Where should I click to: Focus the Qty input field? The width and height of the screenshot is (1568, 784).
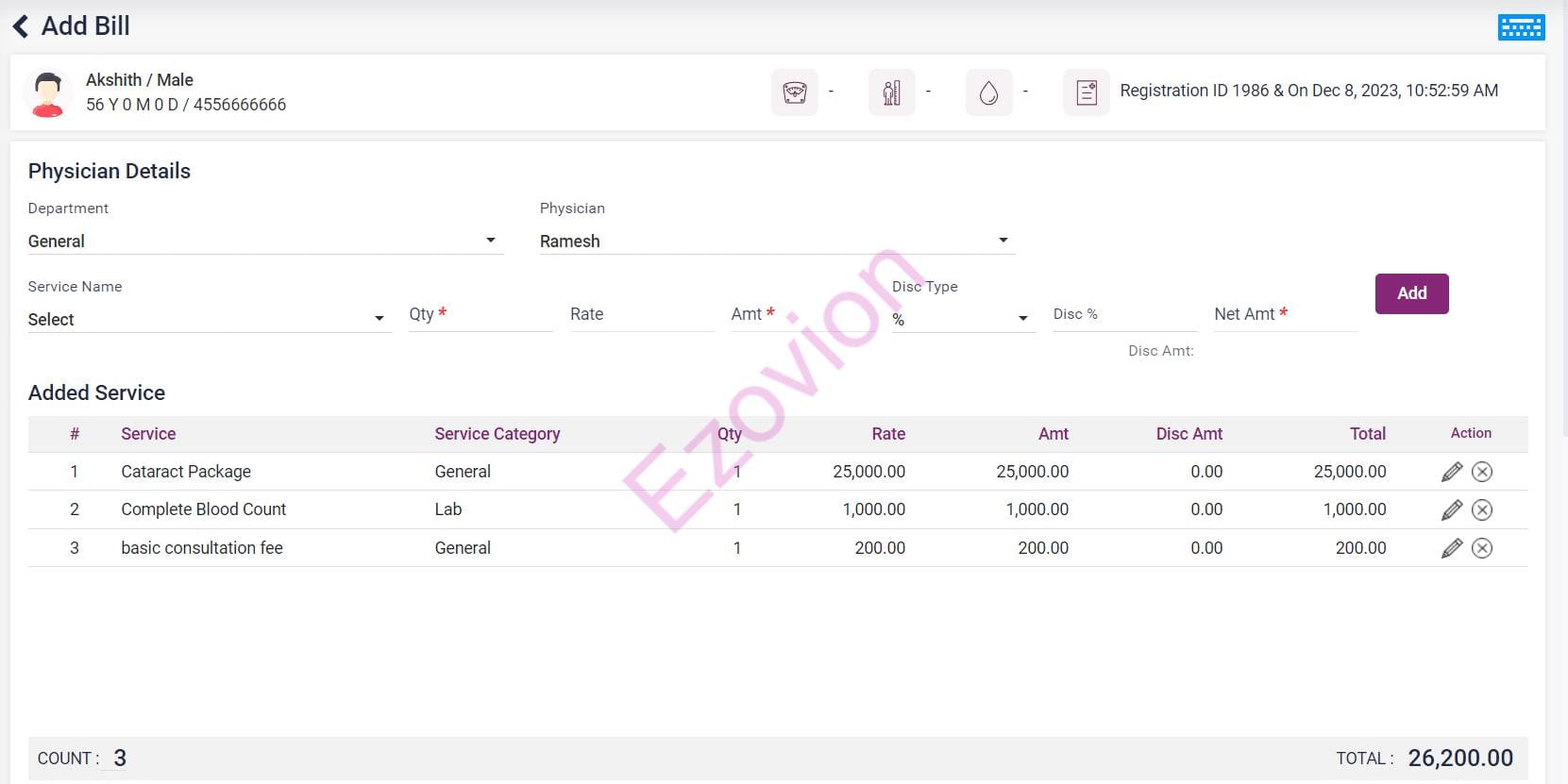(480, 315)
